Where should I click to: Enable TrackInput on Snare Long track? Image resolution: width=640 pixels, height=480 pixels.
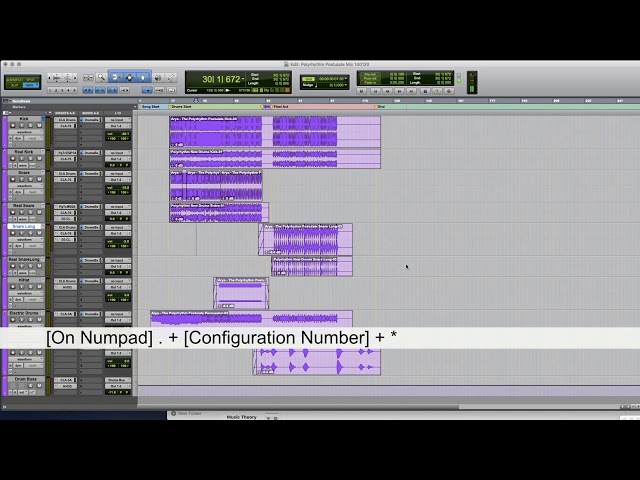[x=22, y=233]
